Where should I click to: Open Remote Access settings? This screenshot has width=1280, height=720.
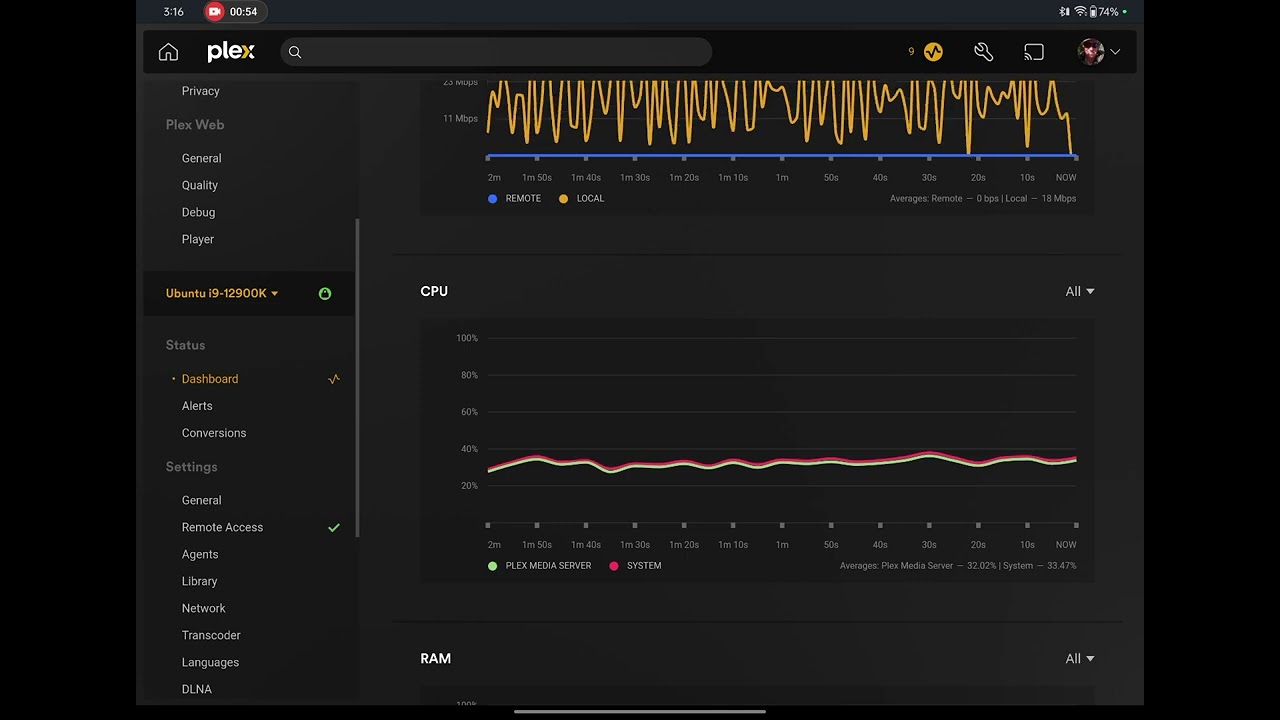point(222,527)
